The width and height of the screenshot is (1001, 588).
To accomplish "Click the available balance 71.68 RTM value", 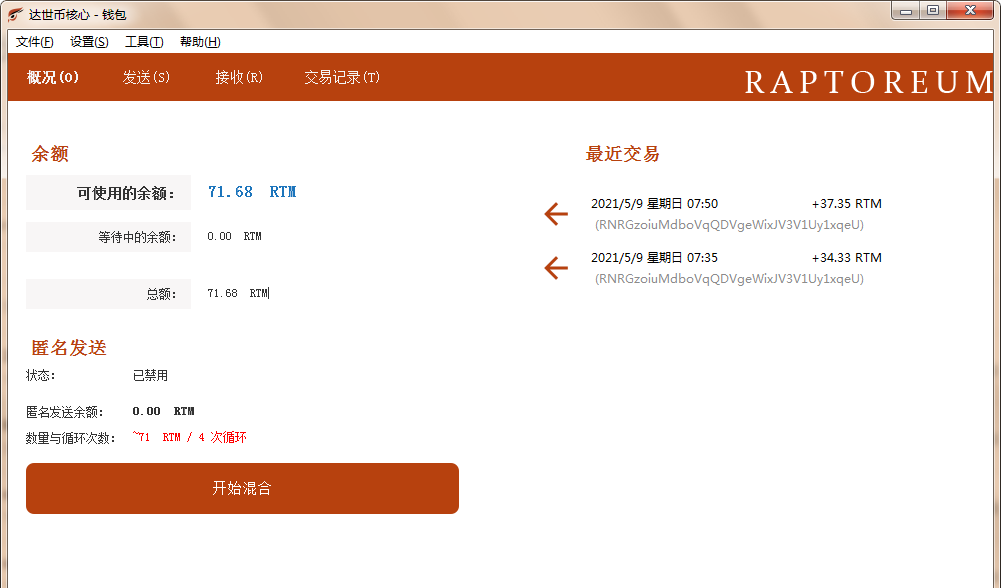I will tap(252, 192).
